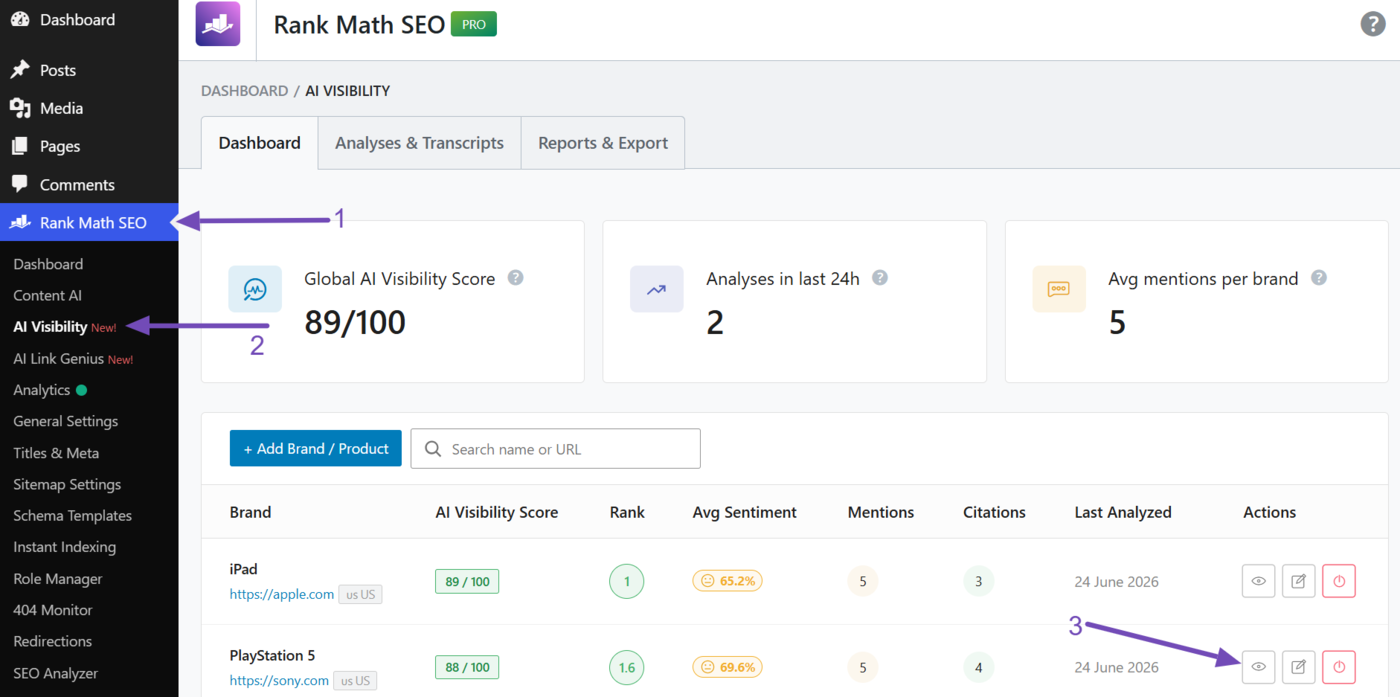Click the search magnifier icon
Screen dimensions: 1400x697
pos(433,449)
